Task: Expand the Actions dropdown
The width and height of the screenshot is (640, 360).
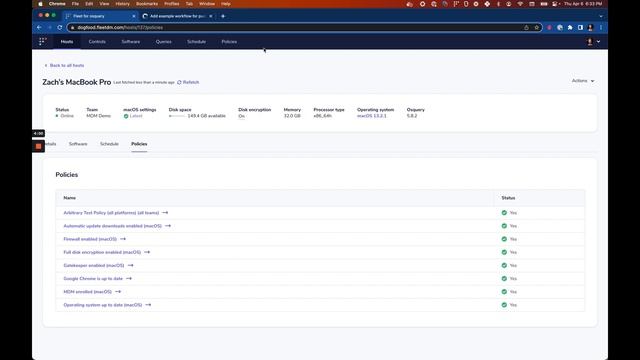Action: [583, 81]
